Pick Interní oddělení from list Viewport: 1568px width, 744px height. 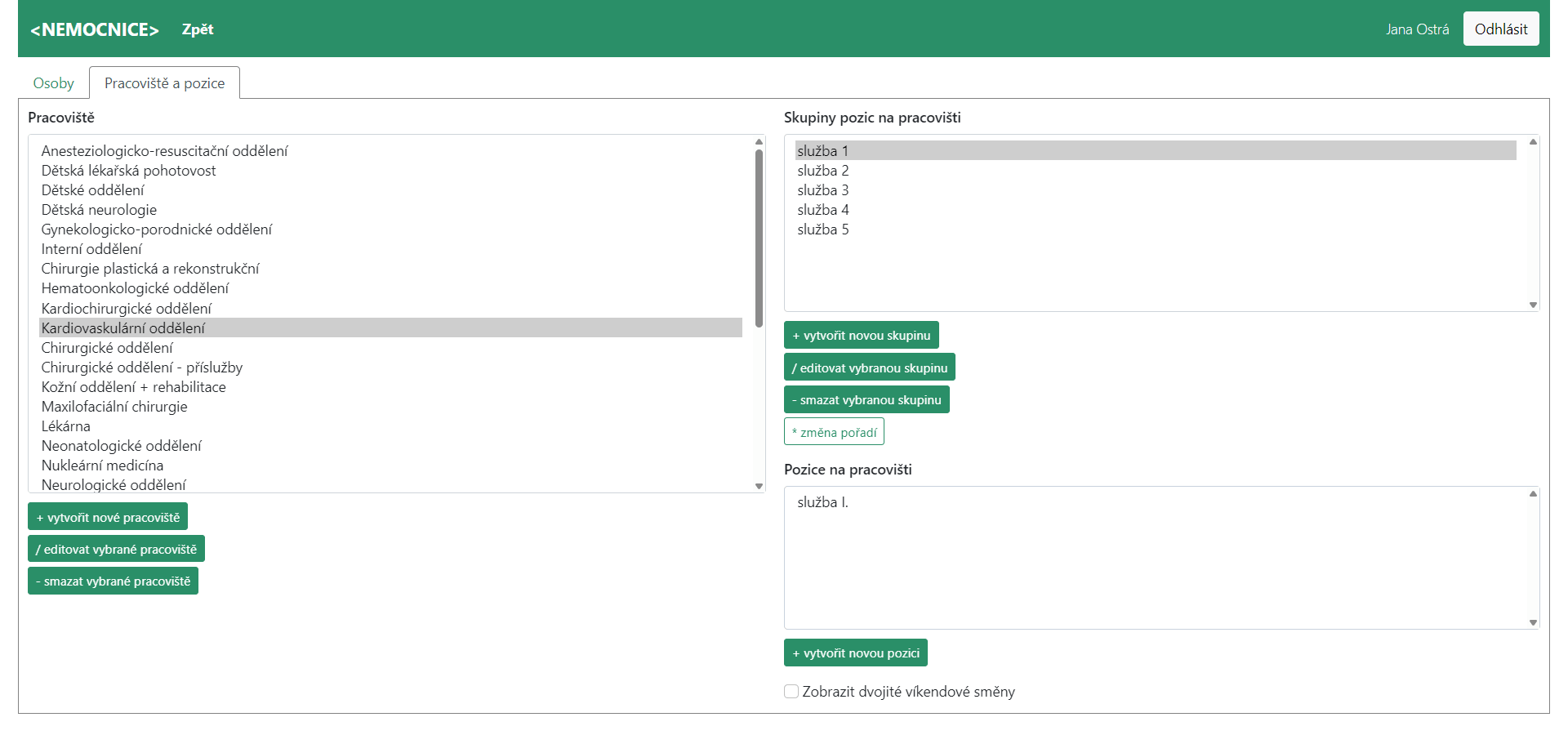tap(391, 249)
